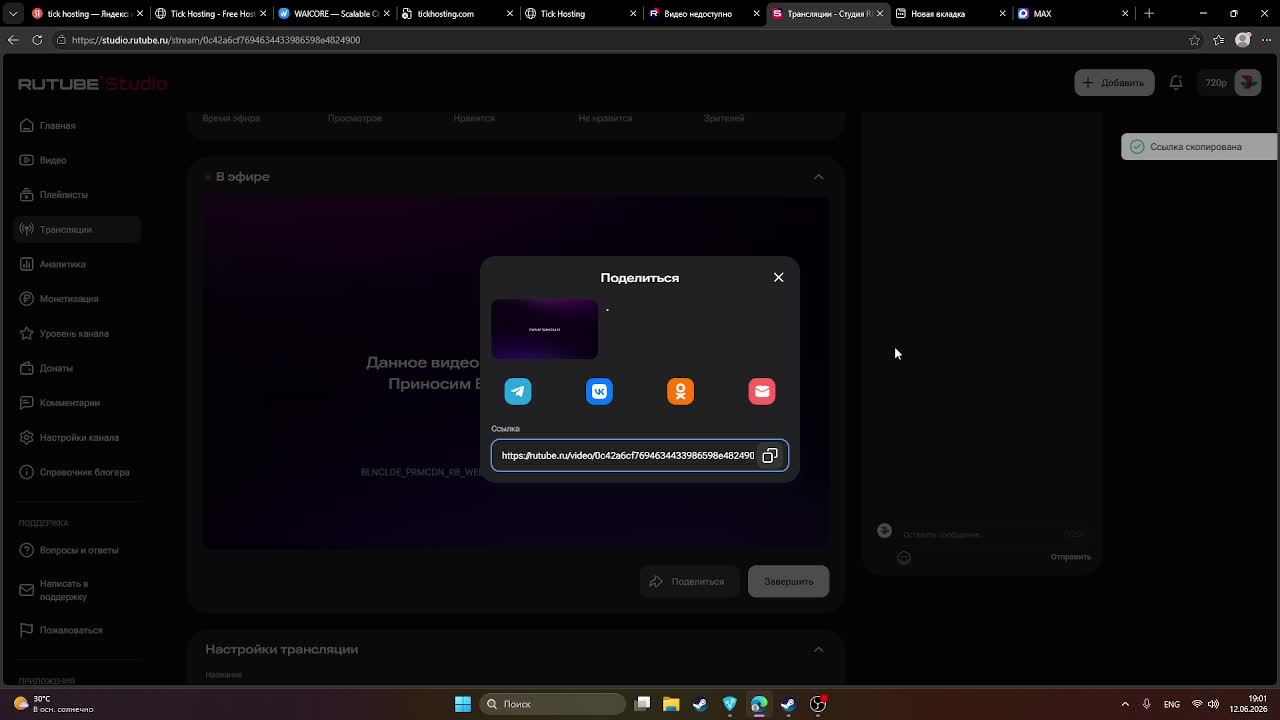Copy the share link with copy icon
The height and width of the screenshot is (720, 1280).
pyautogui.click(x=770, y=456)
